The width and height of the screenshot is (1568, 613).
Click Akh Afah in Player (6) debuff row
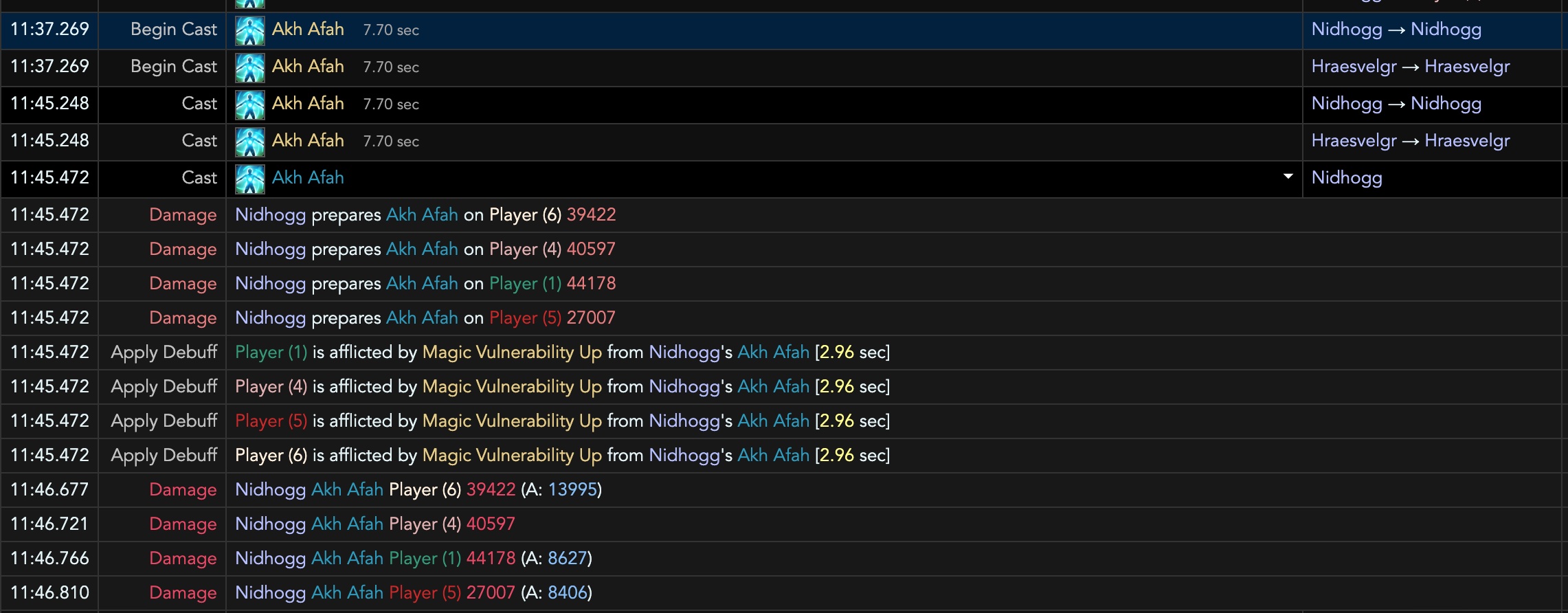pyautogui.click(x=773, y=456)
